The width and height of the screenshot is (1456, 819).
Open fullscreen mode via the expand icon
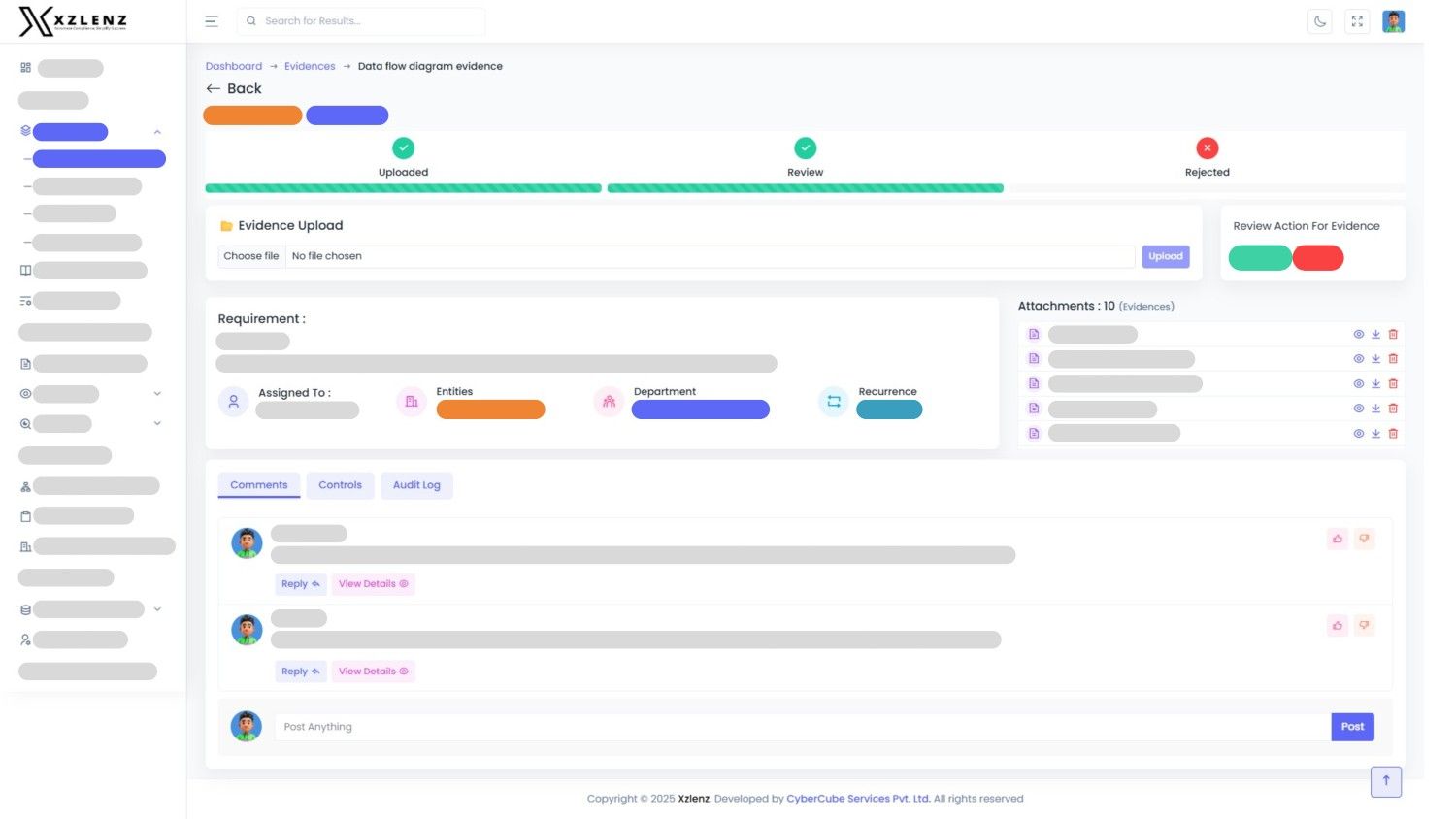click(1357, 20)
